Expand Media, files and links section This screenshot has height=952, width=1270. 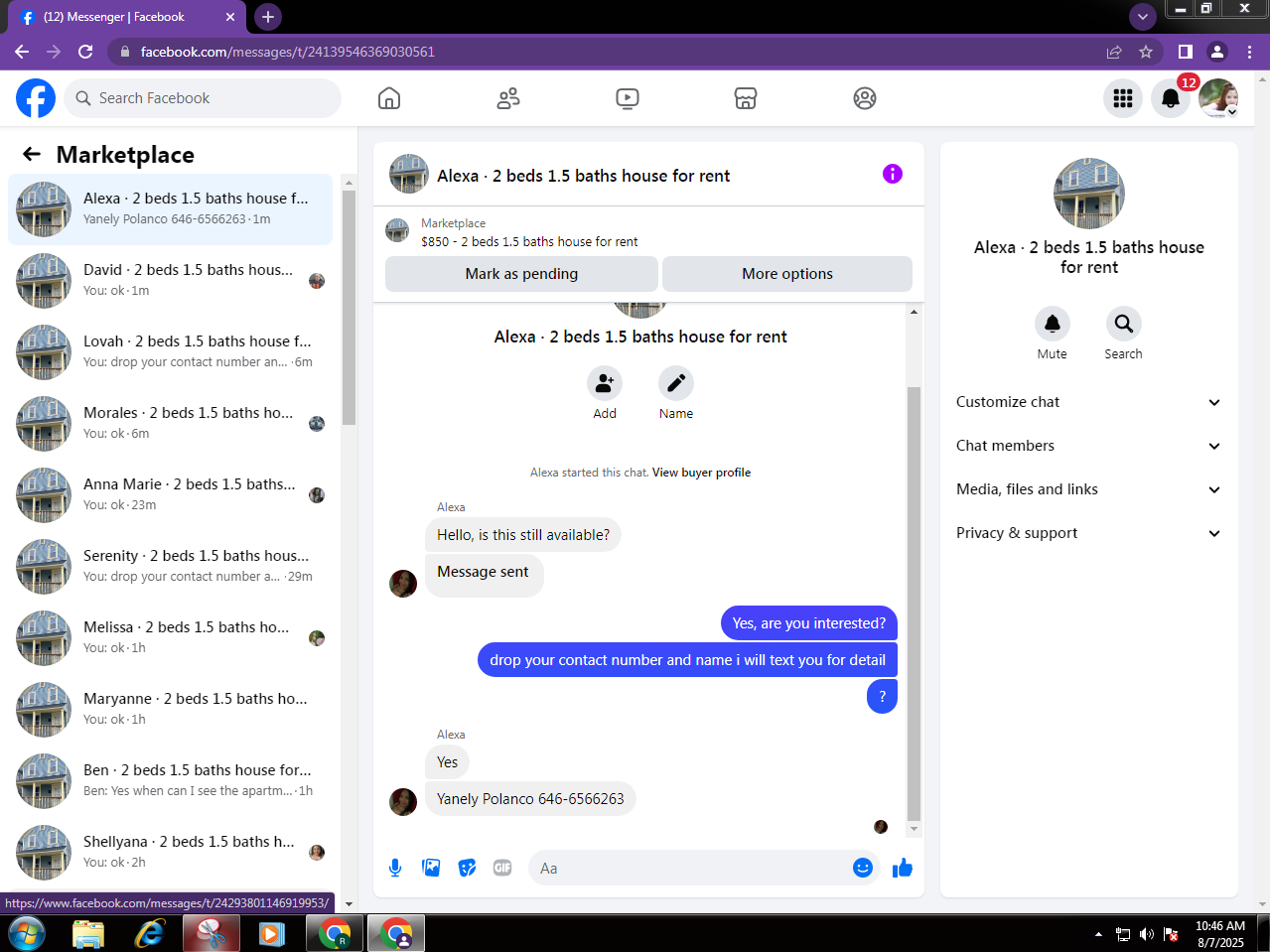tap(1089, 489)
